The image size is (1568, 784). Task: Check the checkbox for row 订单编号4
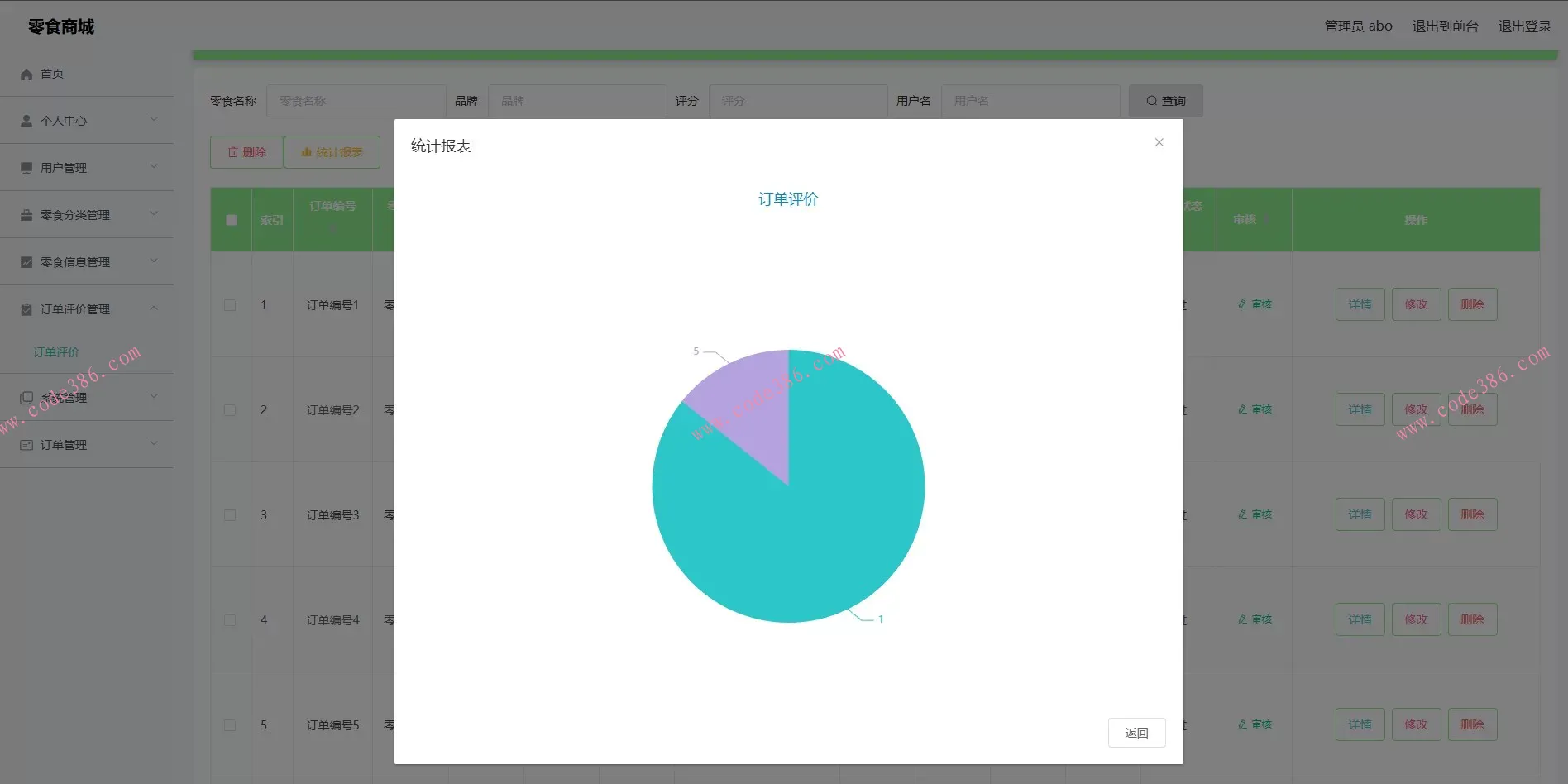pos(230,620)
